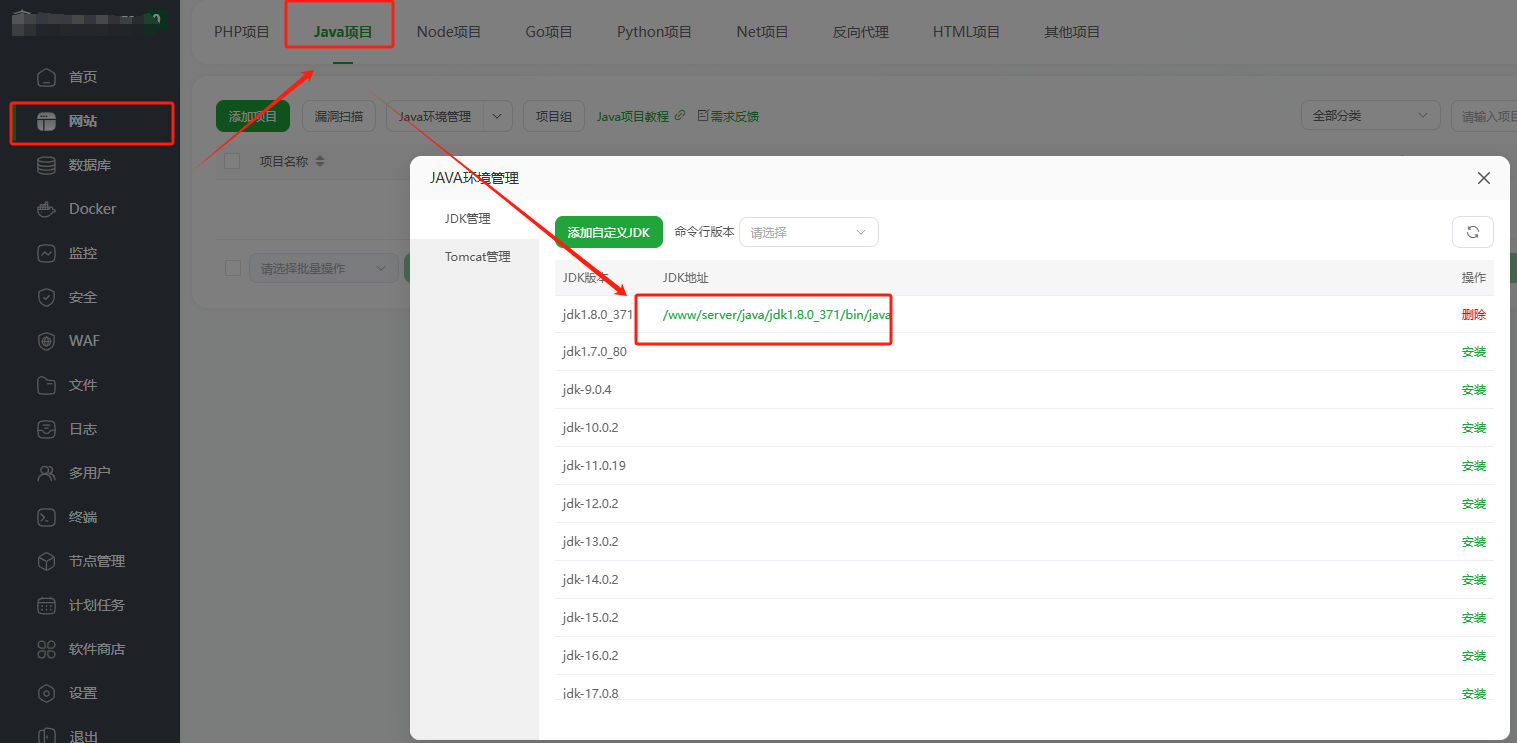Open the 安全 shield icon
Screen dimensions: 1517x743
tap(46, 297)
